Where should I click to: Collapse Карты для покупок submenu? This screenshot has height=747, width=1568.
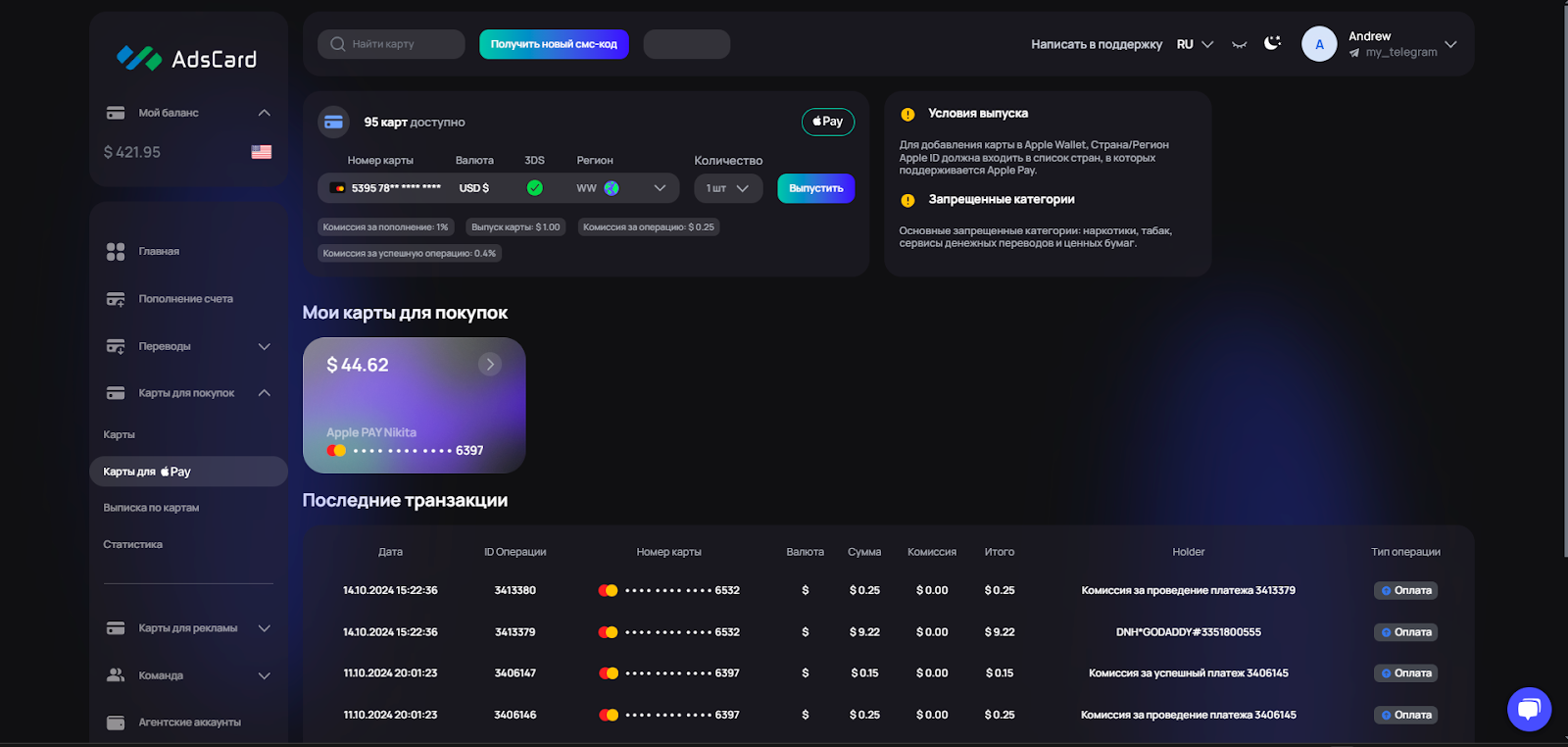[x=264, y=393]
